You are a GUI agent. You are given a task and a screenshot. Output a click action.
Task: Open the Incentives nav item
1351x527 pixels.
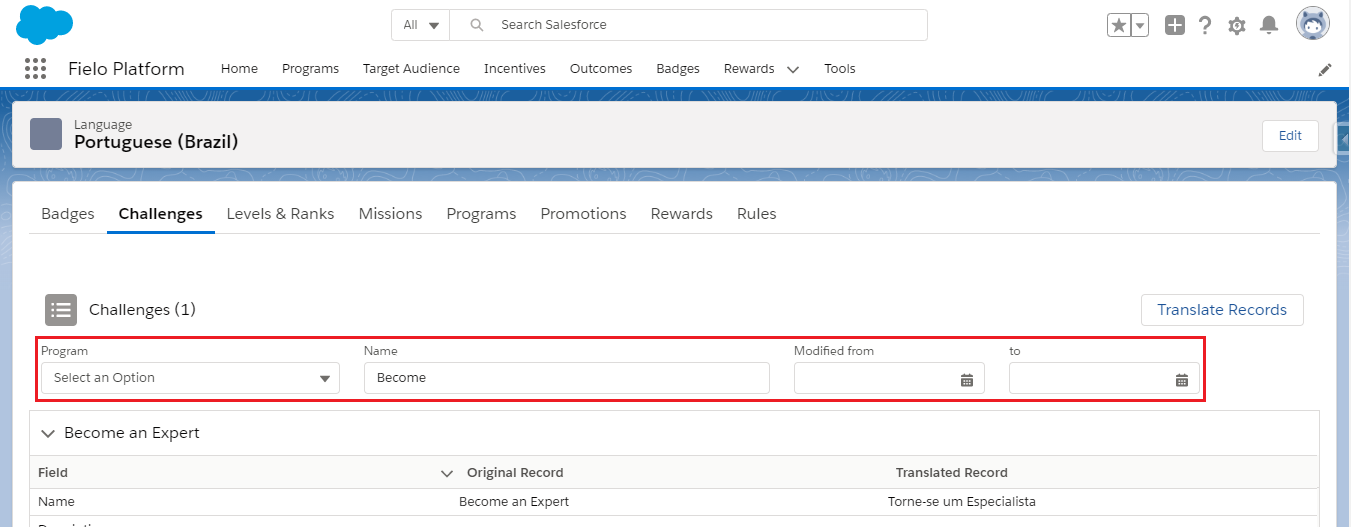[x=515, y=69]
